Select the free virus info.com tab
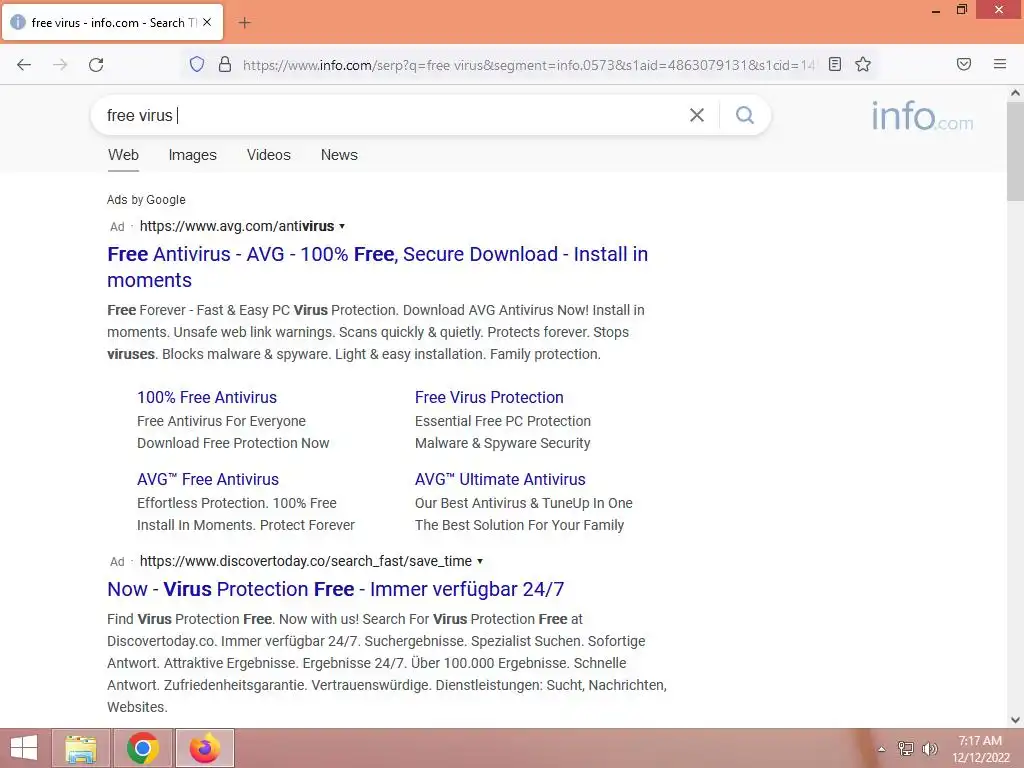This screenshot has width=1024, height=768. click(112, 23)
